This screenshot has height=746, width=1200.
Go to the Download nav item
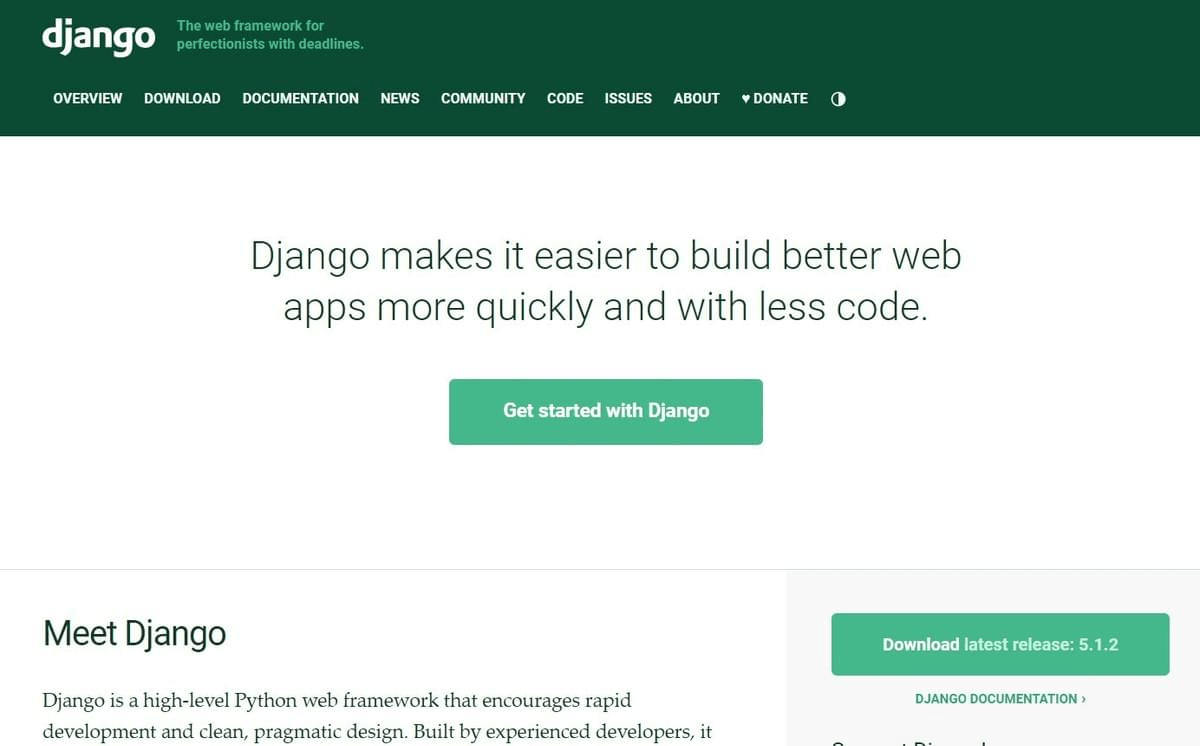[182, 98]
